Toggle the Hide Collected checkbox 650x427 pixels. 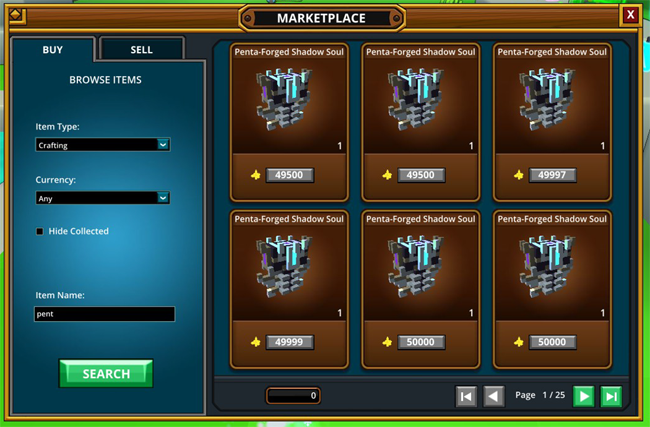coord(40,231)
